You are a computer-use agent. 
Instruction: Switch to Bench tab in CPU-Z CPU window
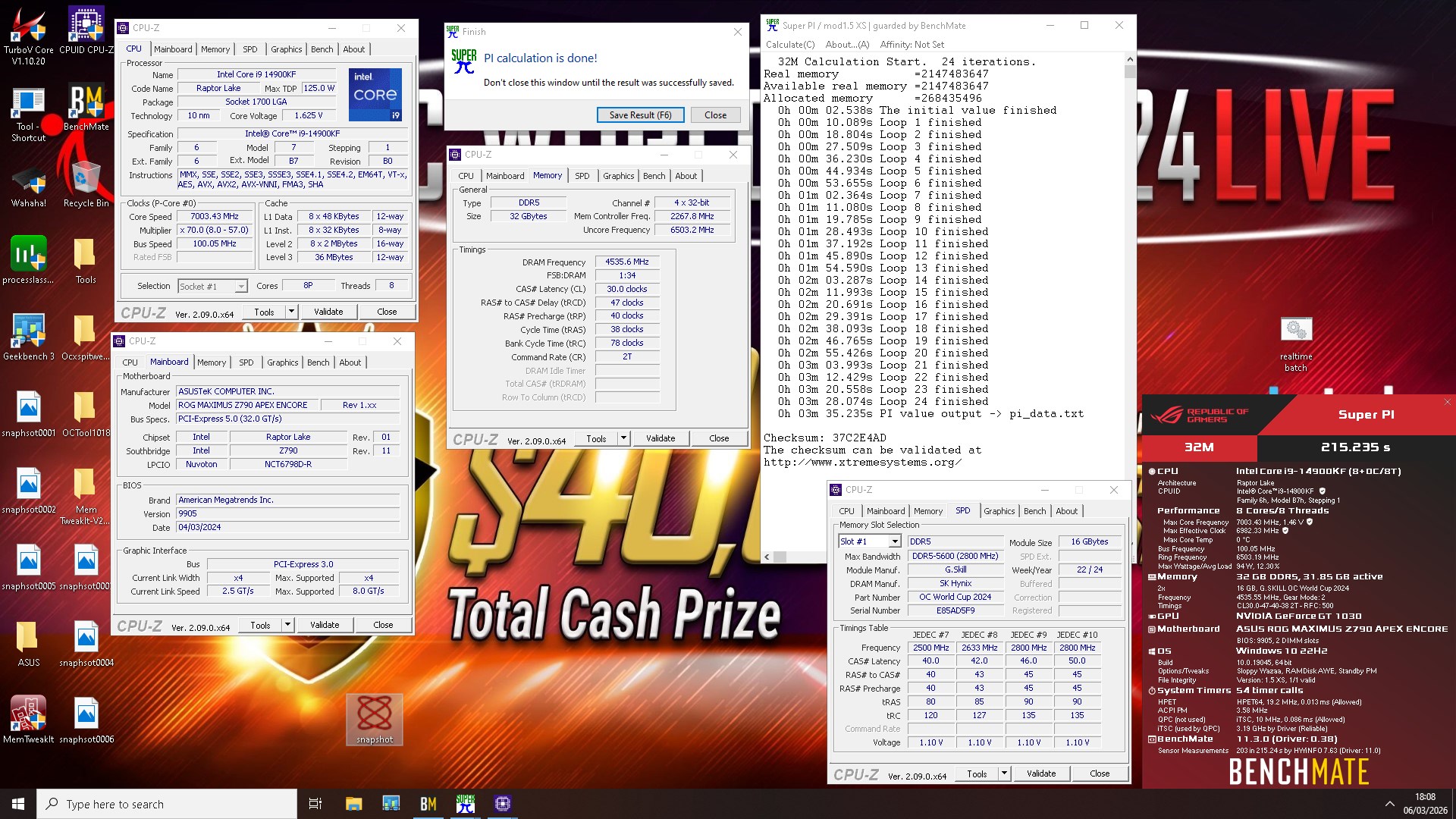pyautogui.click(x=322, y=49)
